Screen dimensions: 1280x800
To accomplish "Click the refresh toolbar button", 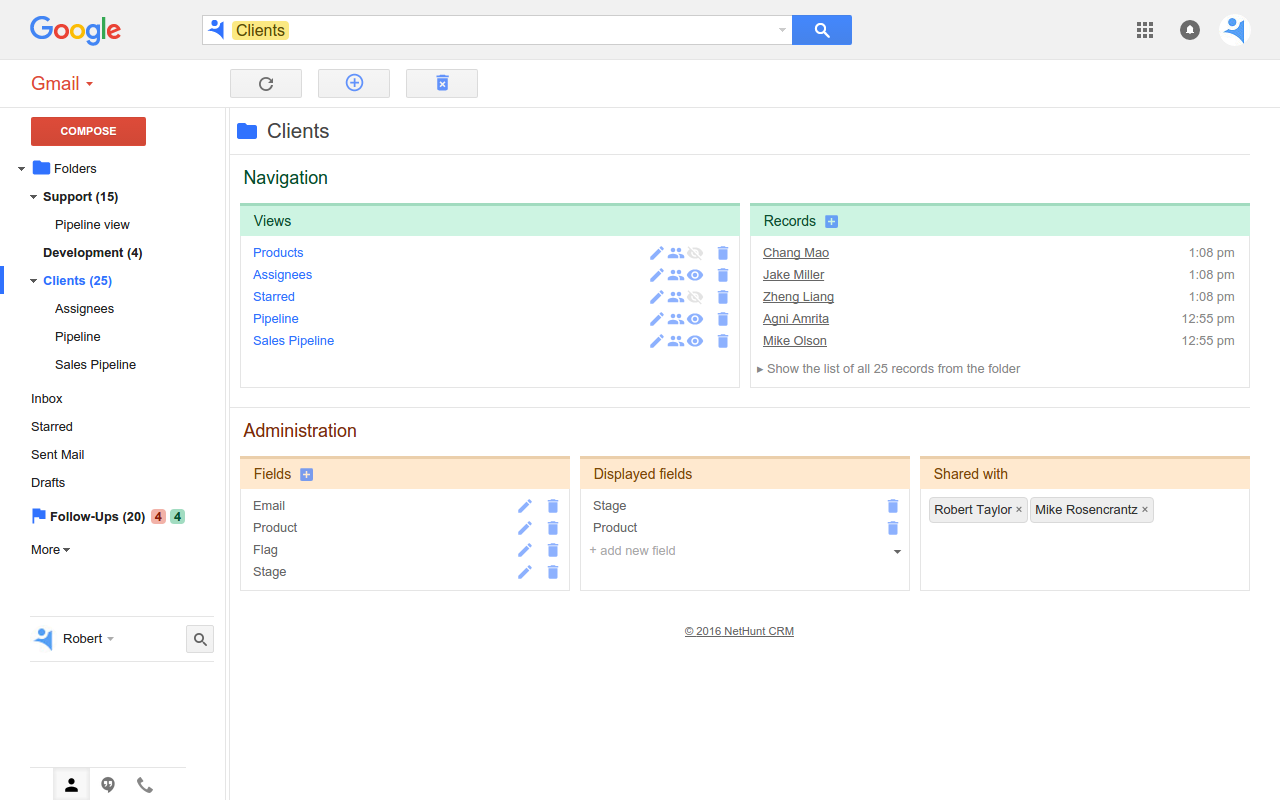I will click(266, 84).
